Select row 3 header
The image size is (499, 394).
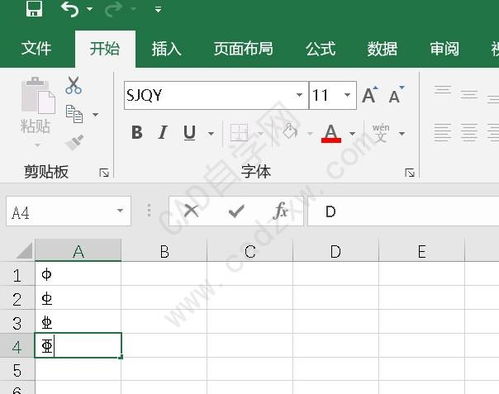17,322
